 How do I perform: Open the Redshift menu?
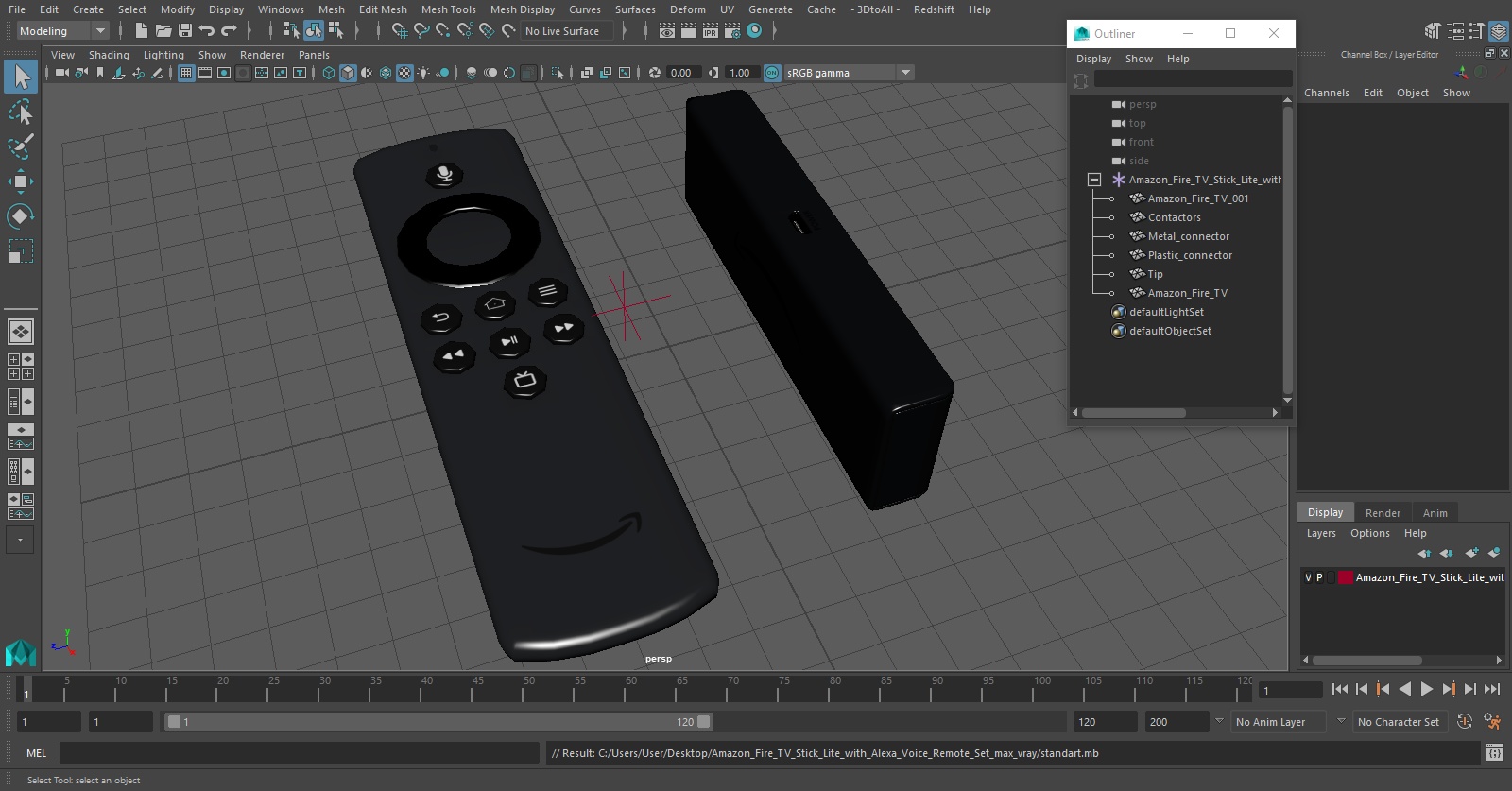934,9
